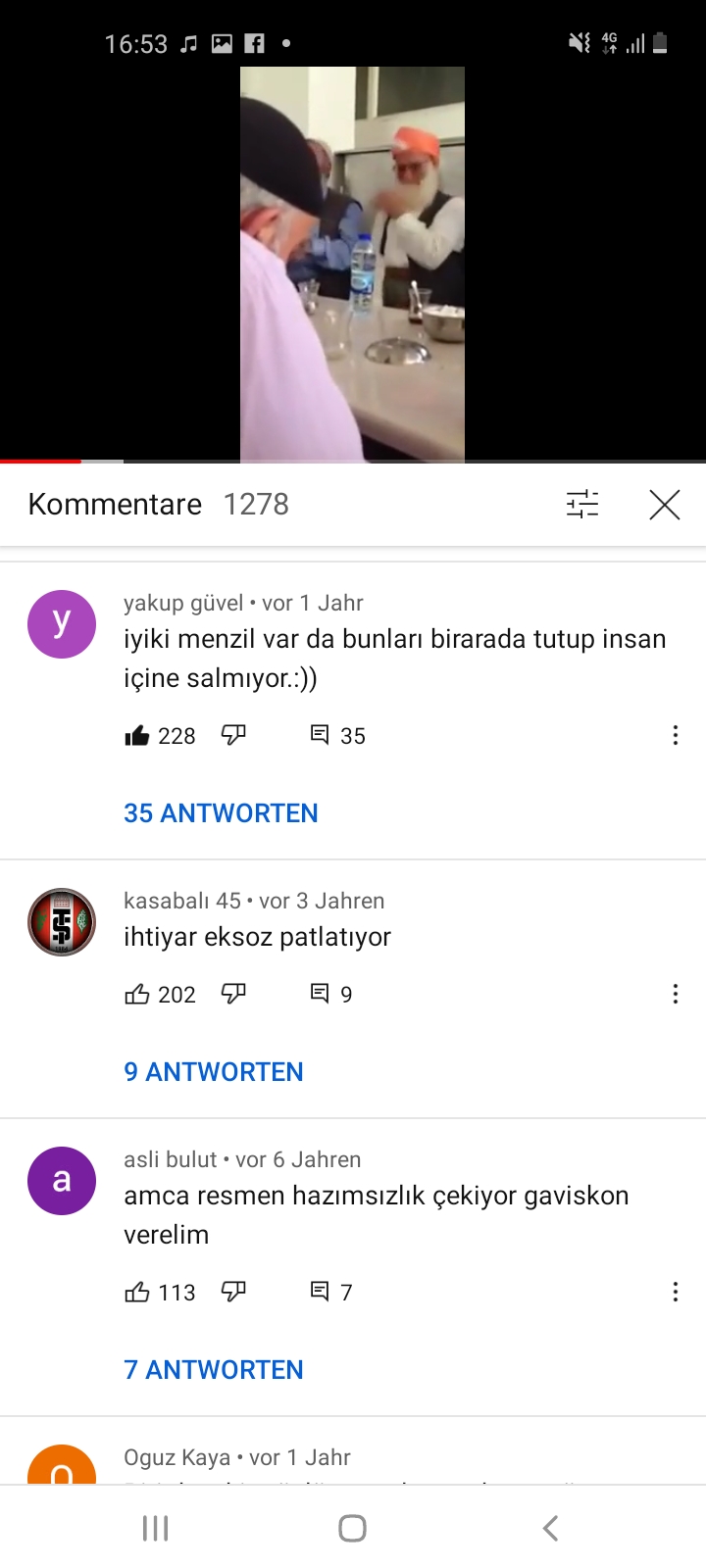Open more options for yakup güvel's comment
This screenshot has height=1568, width=706.
pyautogui.click(x=676, y=735)
